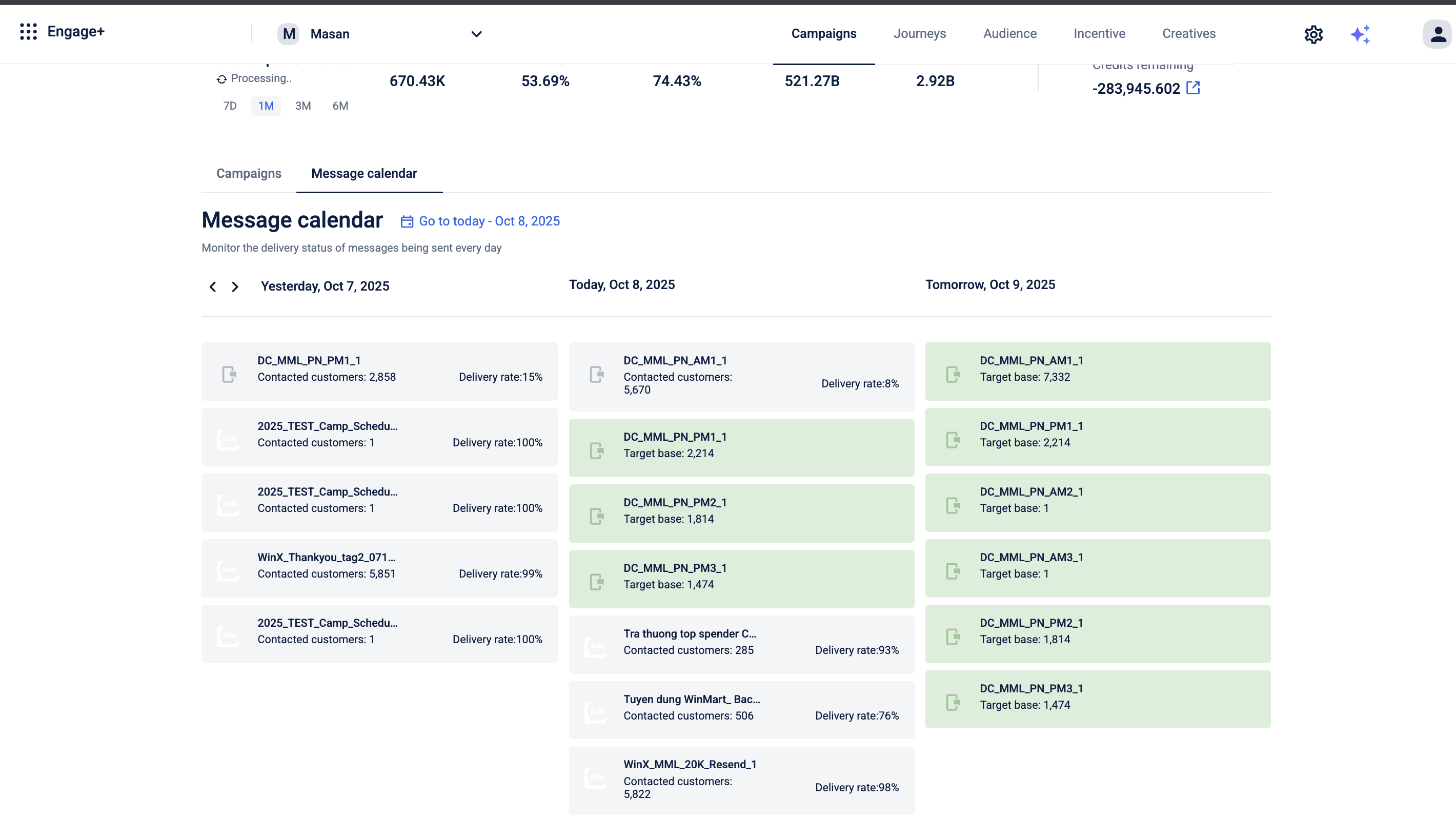The height and width of the screenshot is (821, 1456).
Task: Select the 3M time range
Action: (x=303, y=106)
